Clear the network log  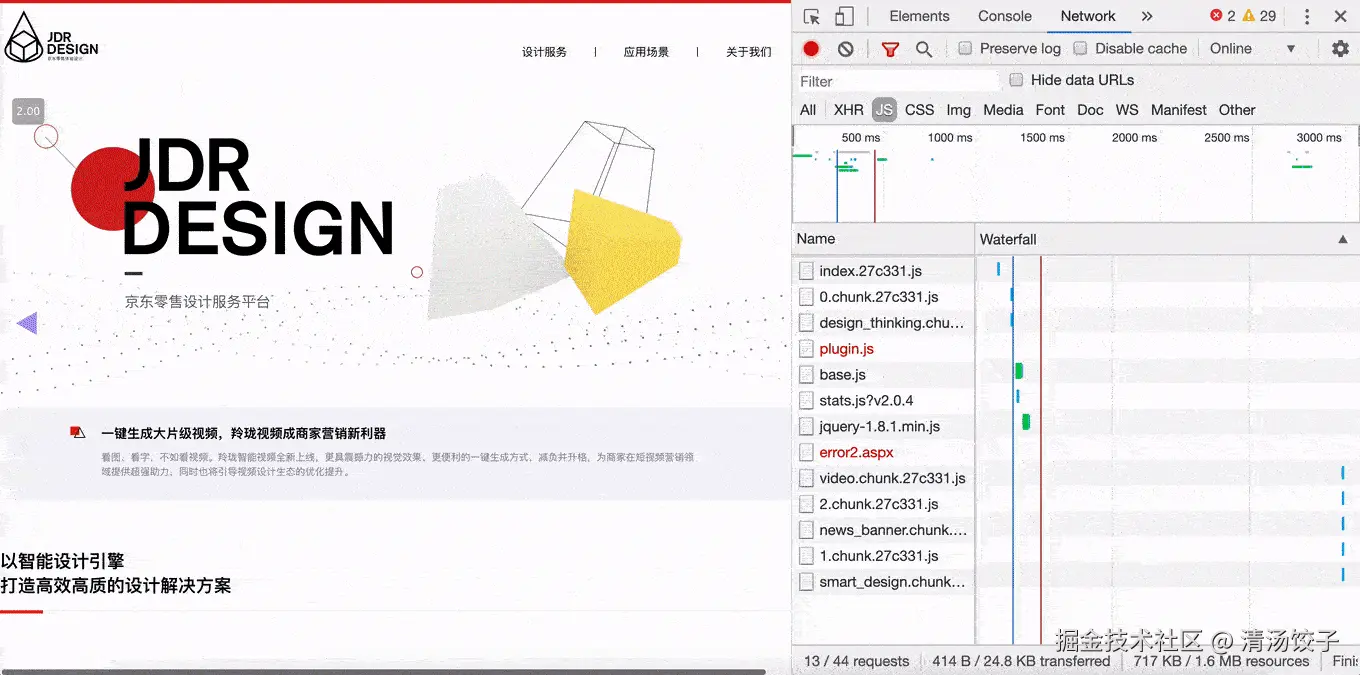pos(846,48)
